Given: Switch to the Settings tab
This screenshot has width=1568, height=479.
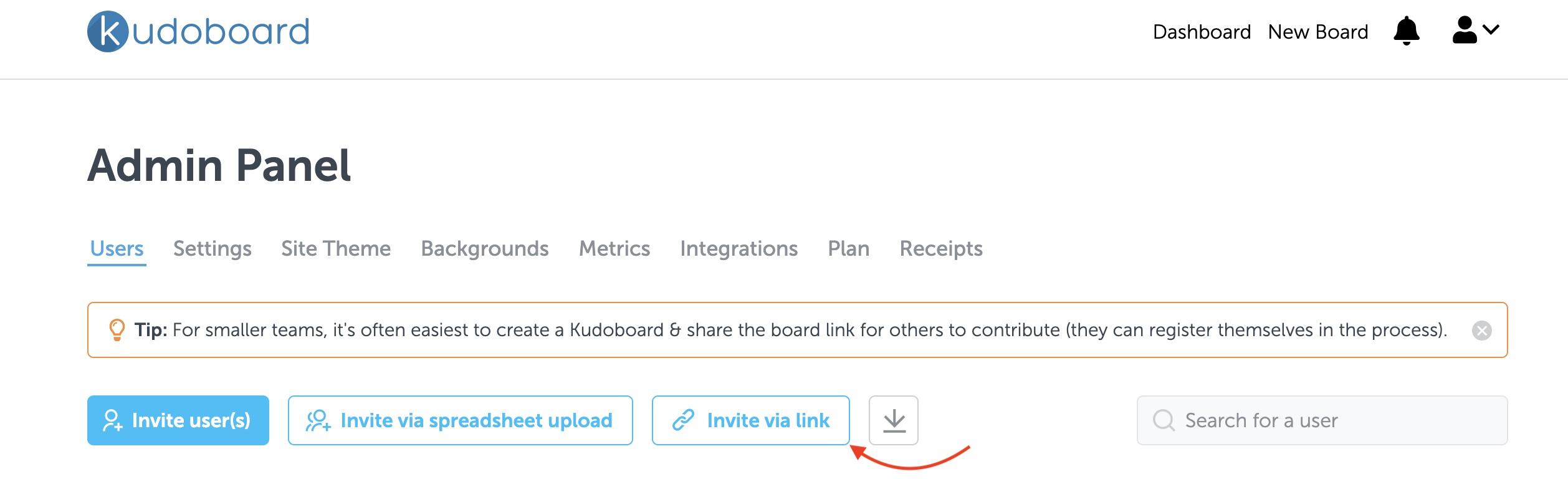Looking at the screenshot, I should coord(213,249).
